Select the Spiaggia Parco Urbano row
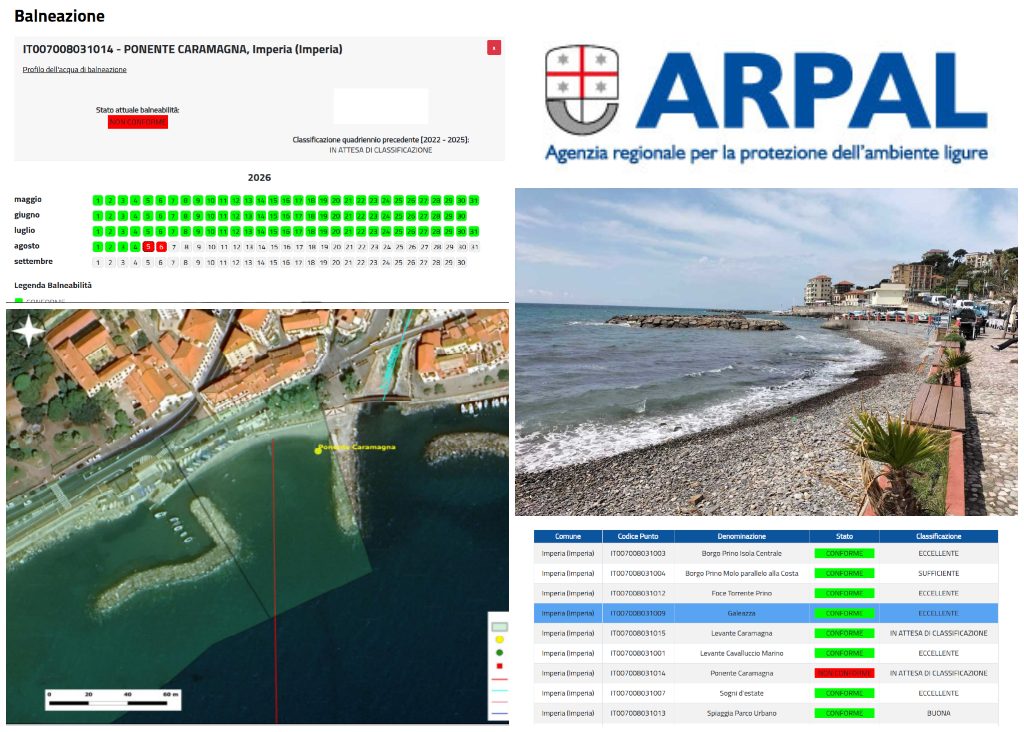This screenshot has height=732, width=1024. point(766,713)
